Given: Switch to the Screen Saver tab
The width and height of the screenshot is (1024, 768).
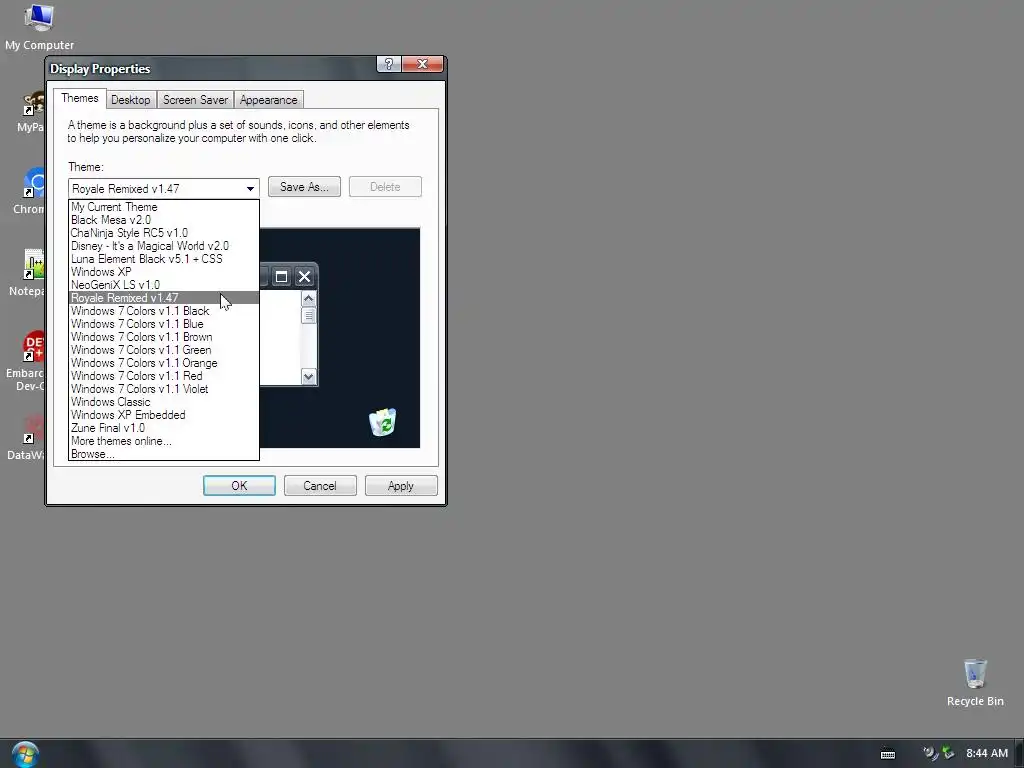Looking at the screenshot, I should tap(195, 100).
